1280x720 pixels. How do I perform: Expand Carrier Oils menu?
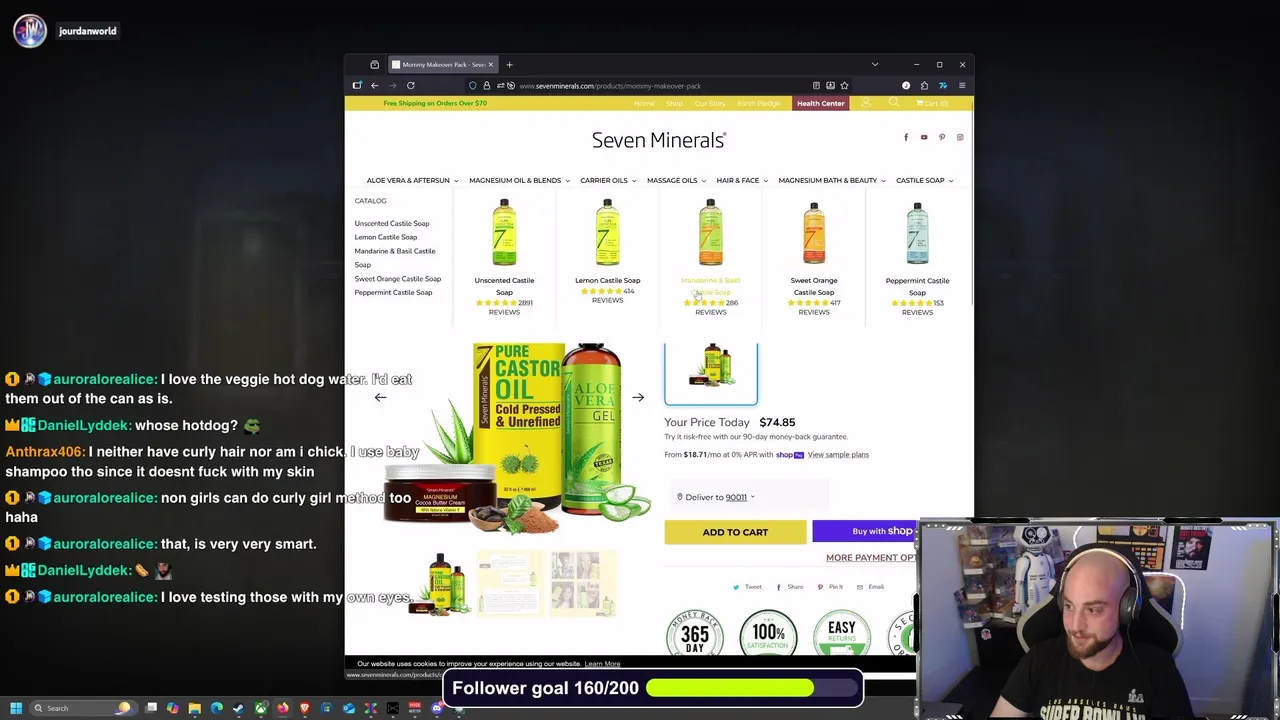[608, 181]
